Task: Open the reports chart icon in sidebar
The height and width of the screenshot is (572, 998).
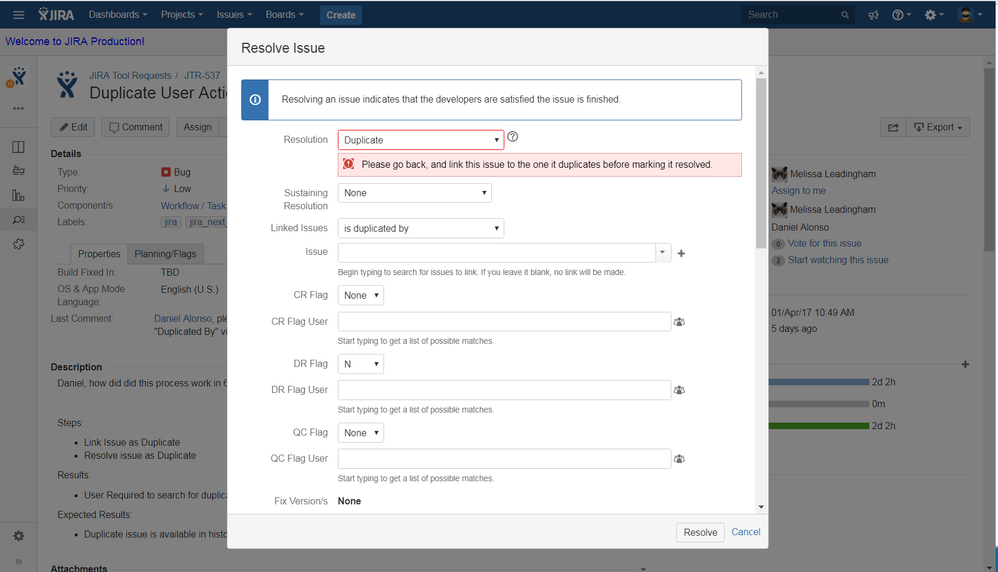Action: [x=18, y=195]
